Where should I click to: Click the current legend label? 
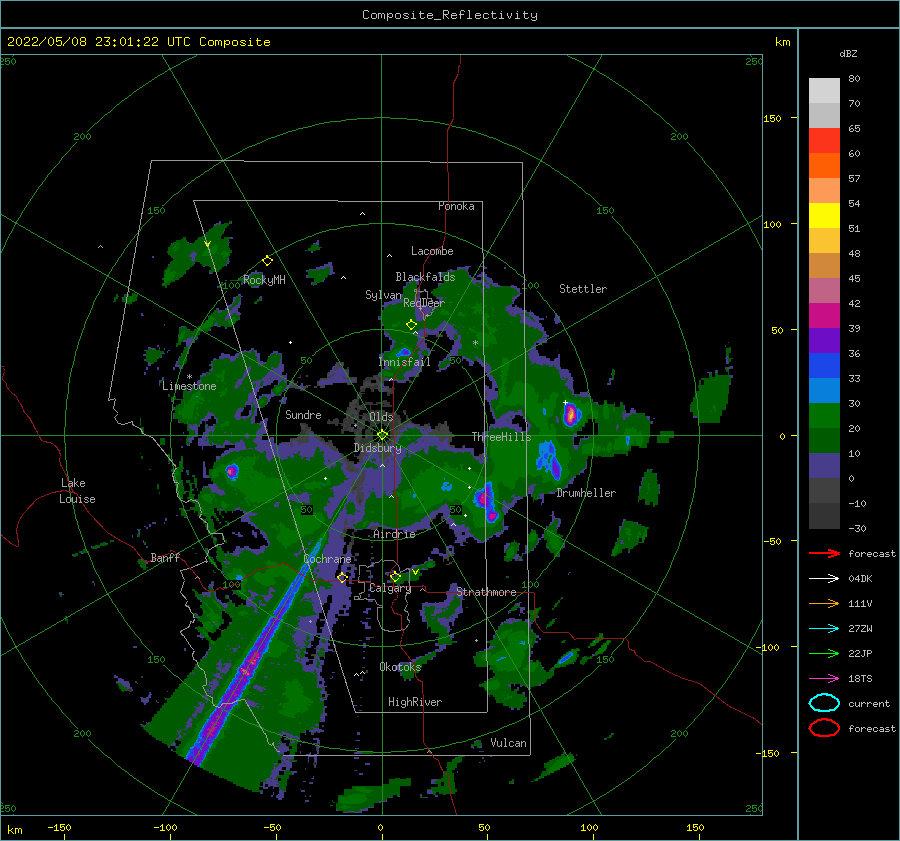point(869,703)
